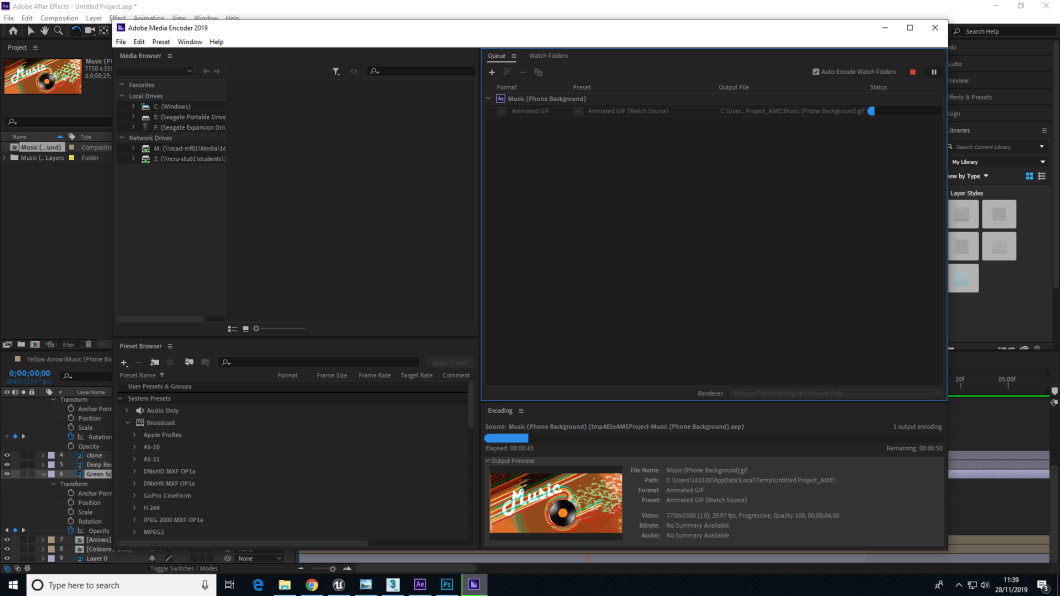
Task: Click the encoding progress bar
Action: click(x=713, y=439)
